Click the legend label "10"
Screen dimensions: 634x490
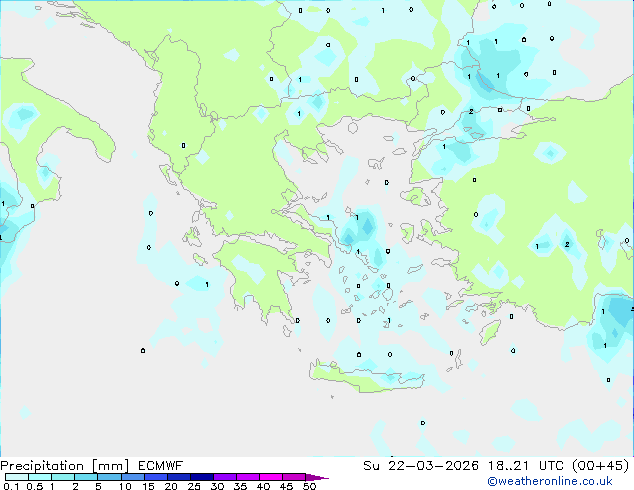point(125,486)
